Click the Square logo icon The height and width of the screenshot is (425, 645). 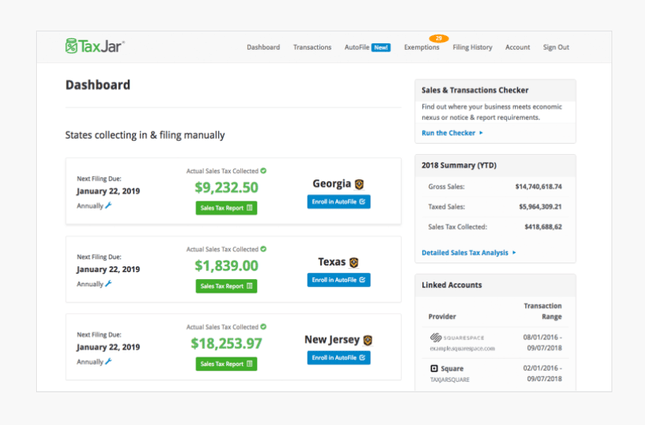click(x=434, y=368)
